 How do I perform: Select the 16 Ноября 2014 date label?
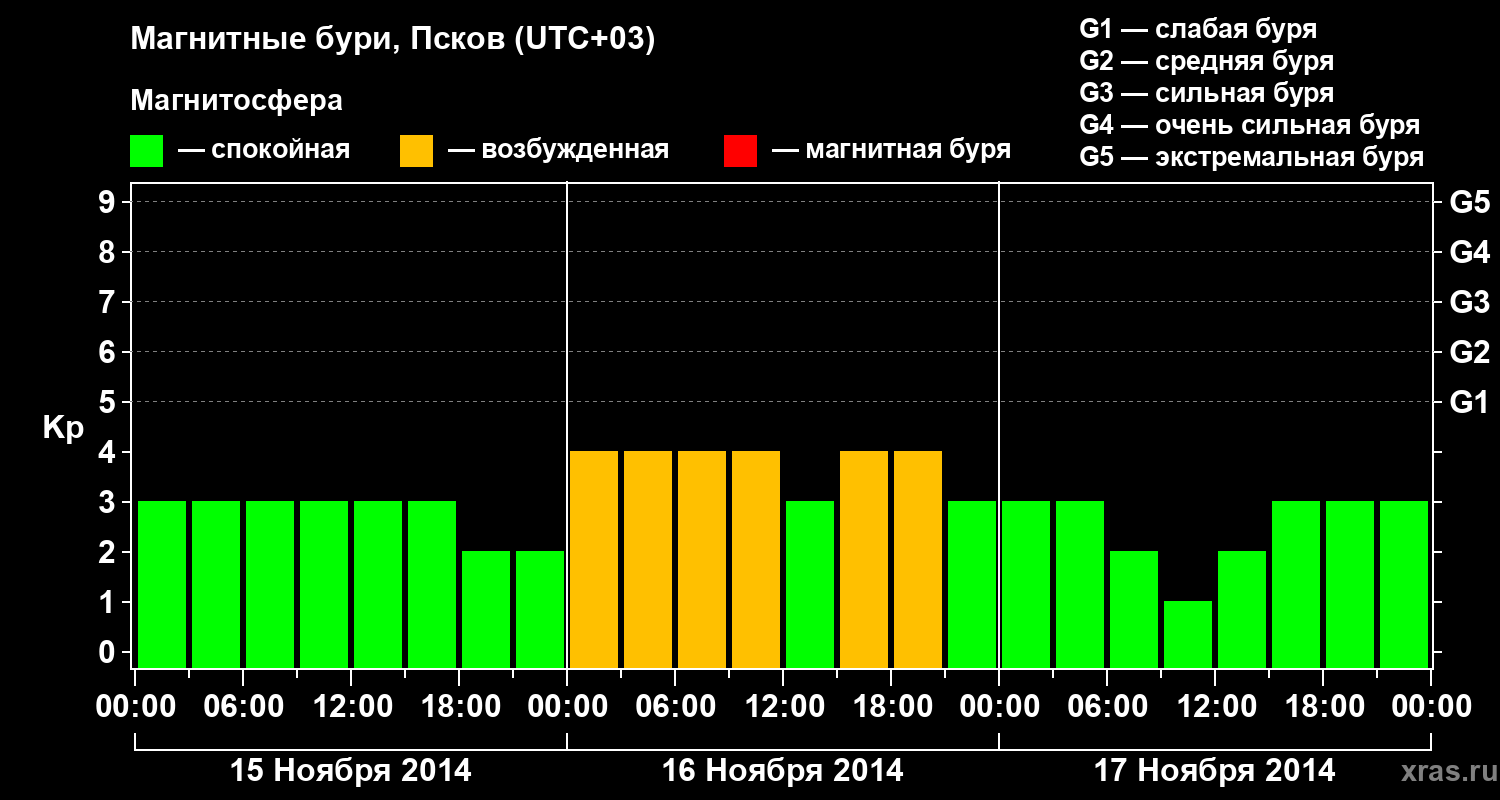pos(782,771)
